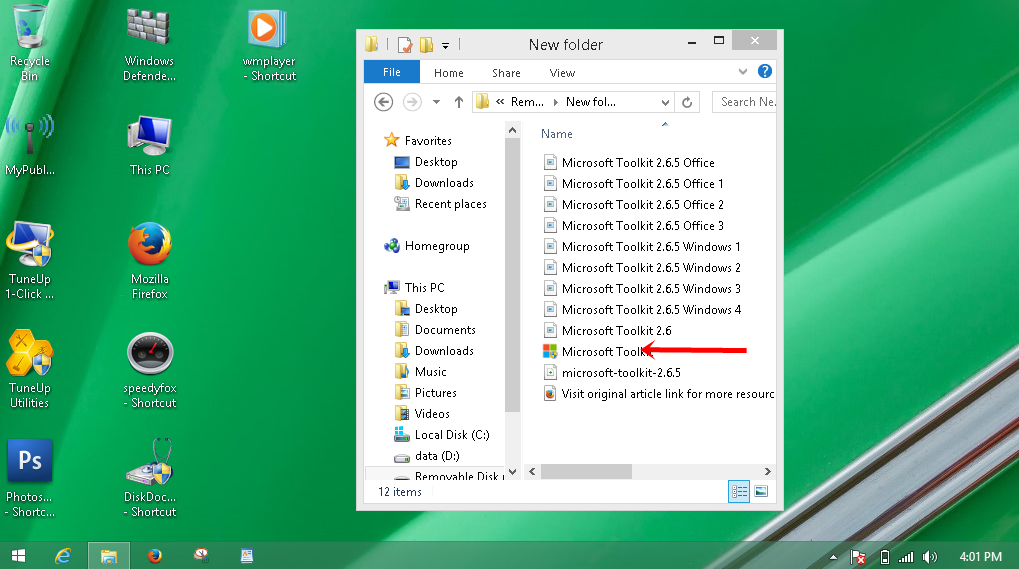Click the Properties quick access icon
Viewport: 1019px width, 569px height.
point(405,45)
